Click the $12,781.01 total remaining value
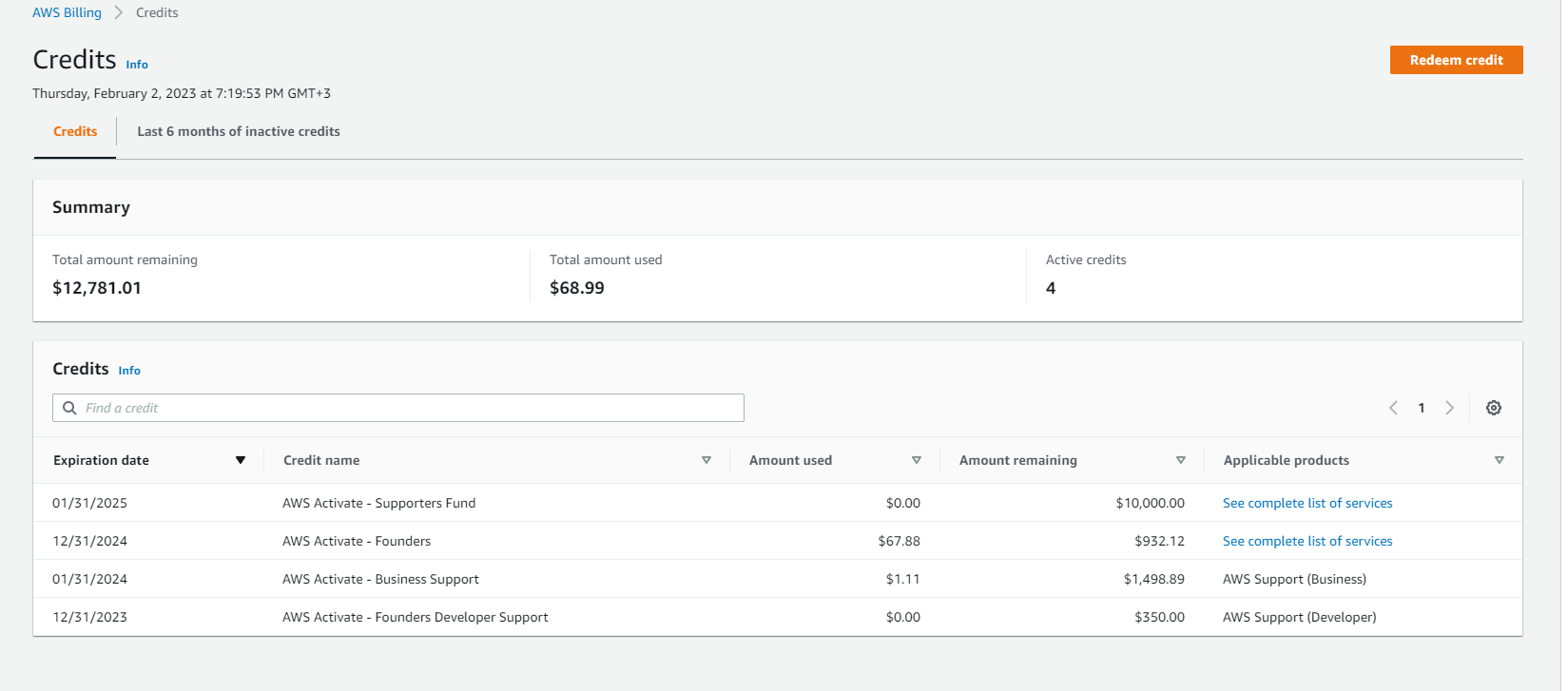The image size is (1568, 691). click(97, 288)
